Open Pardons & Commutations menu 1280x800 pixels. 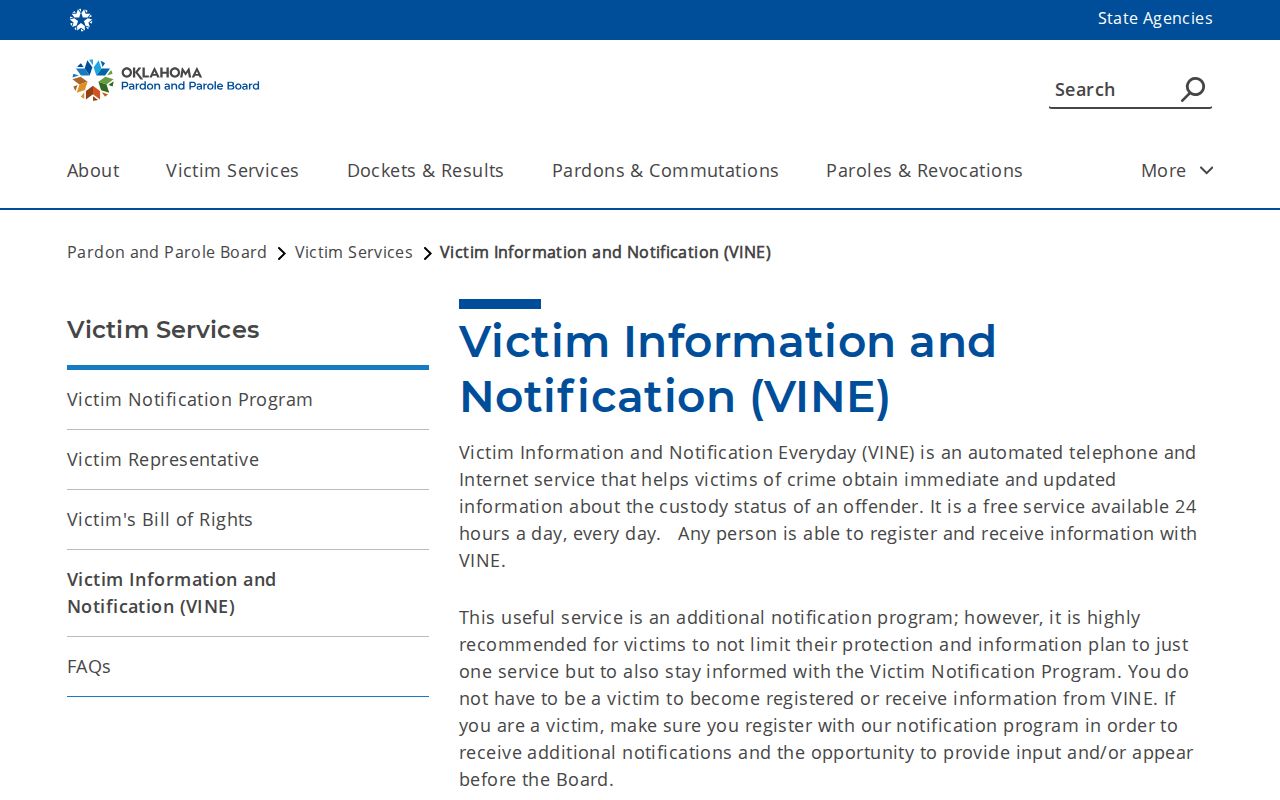[x=665, y=170]
